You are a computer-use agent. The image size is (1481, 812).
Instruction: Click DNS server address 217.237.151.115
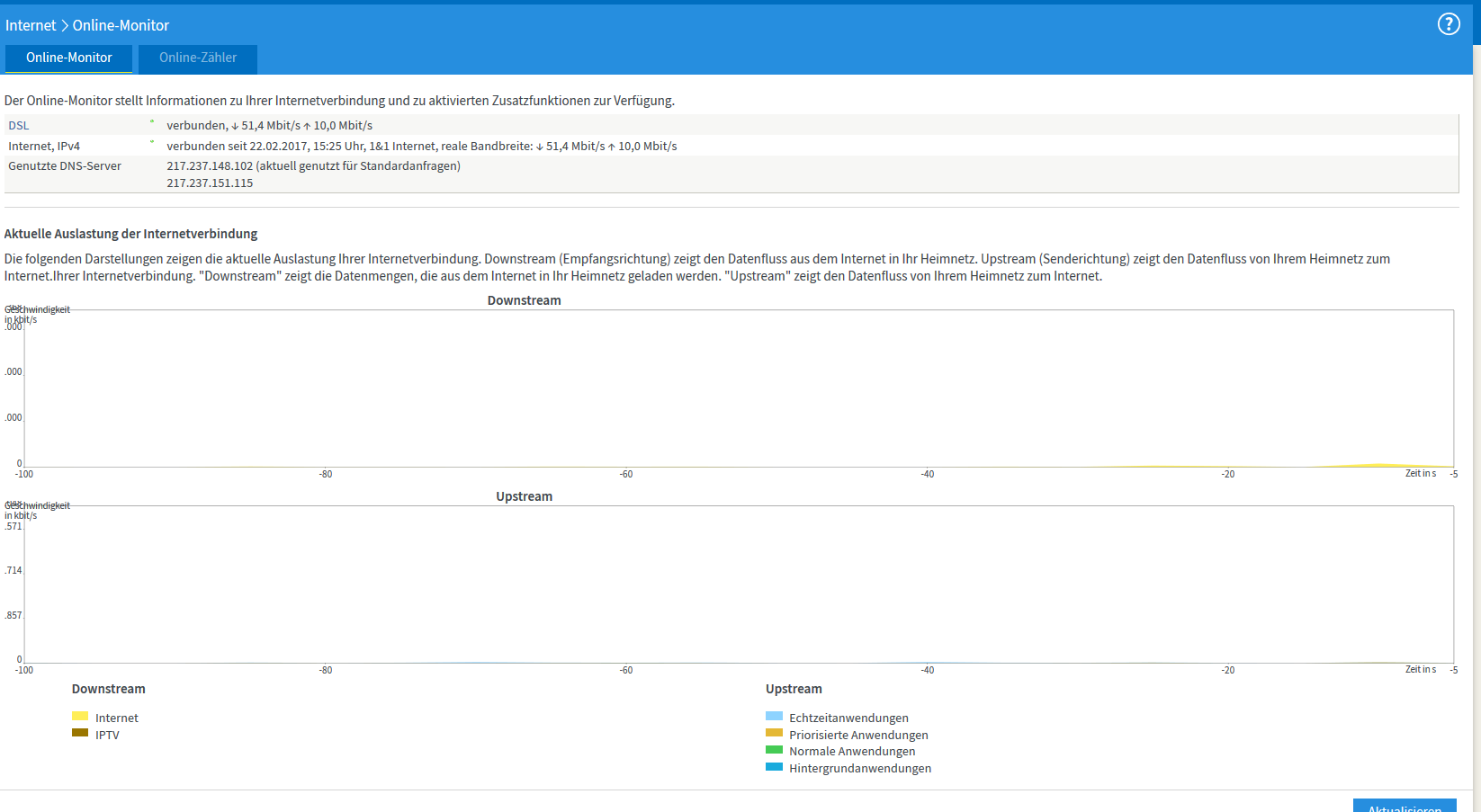(210, 183)
